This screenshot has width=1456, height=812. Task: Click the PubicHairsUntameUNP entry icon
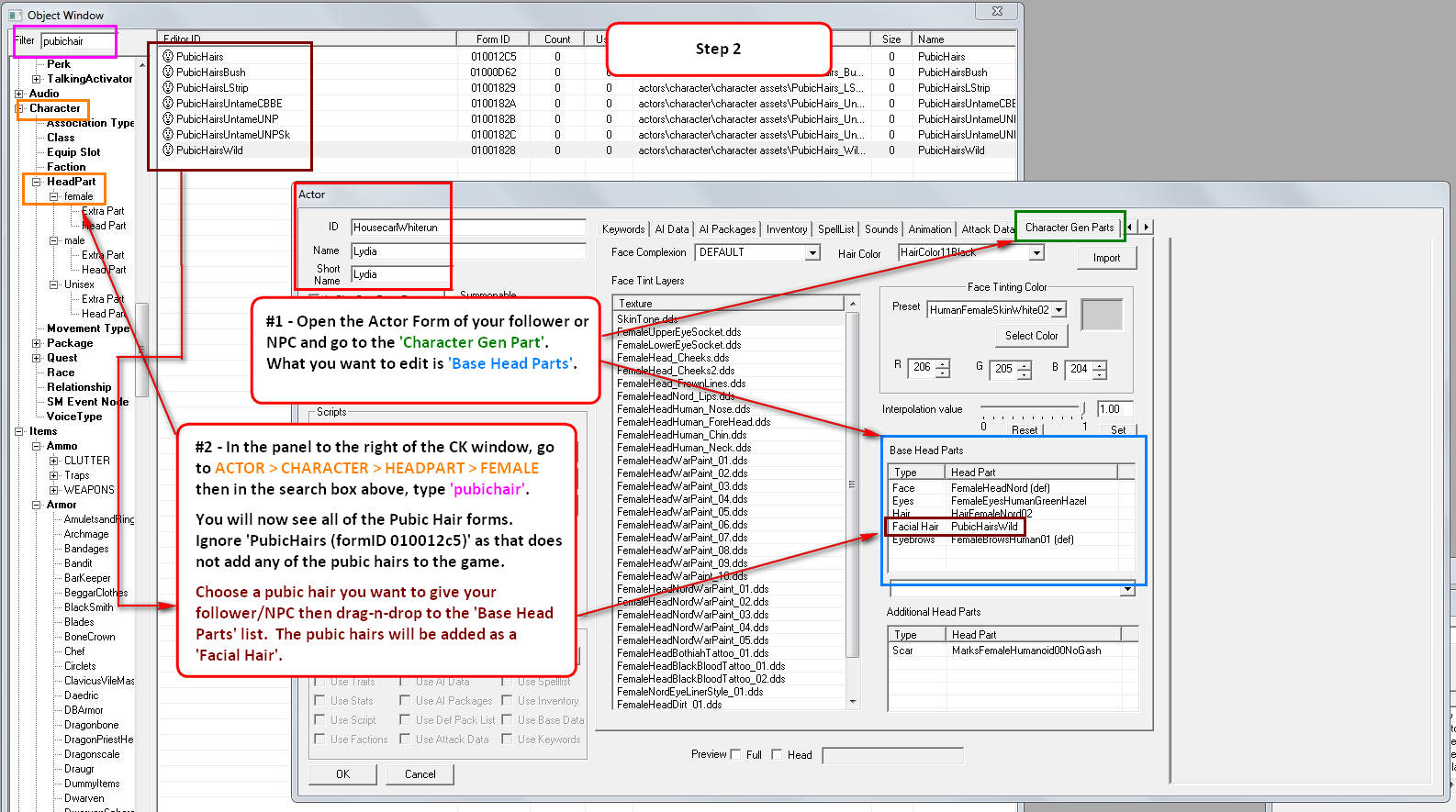(x=168, y=118)
